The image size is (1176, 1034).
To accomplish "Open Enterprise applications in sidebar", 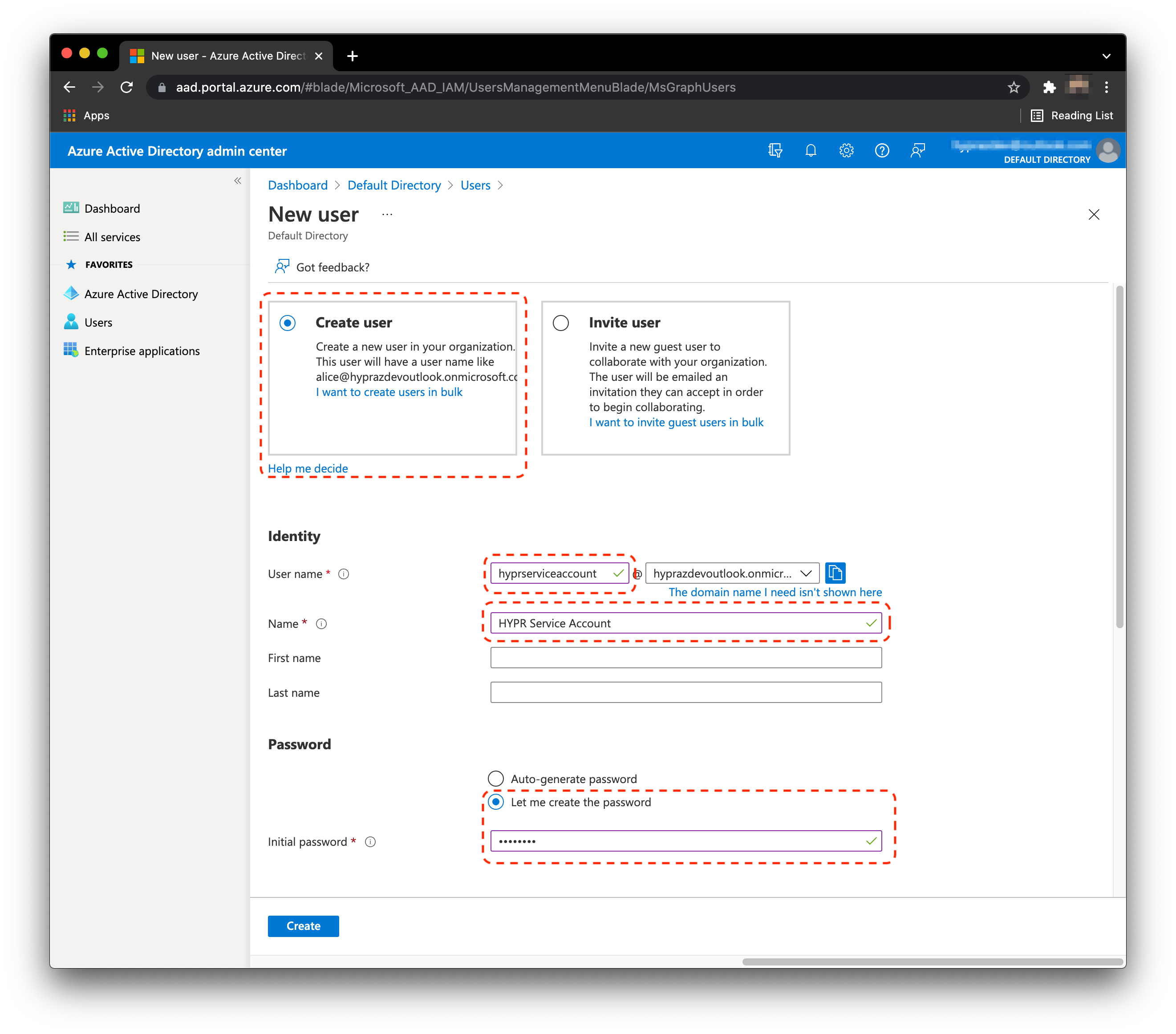I will click(x=142, y=351).
